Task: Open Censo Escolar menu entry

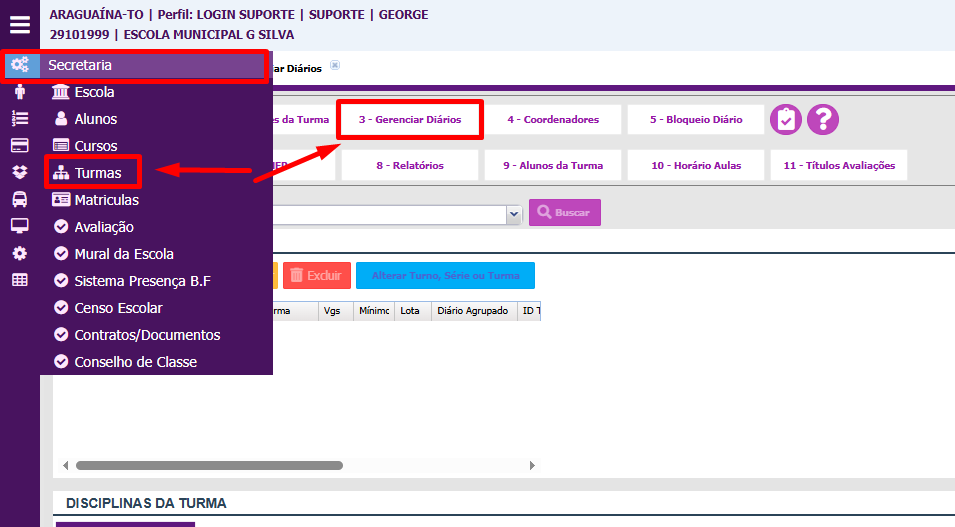Action: [x=118, y=308]
